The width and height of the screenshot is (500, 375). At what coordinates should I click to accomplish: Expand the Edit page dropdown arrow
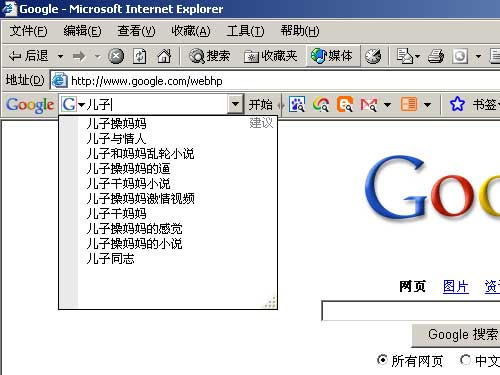pos(478,56)
